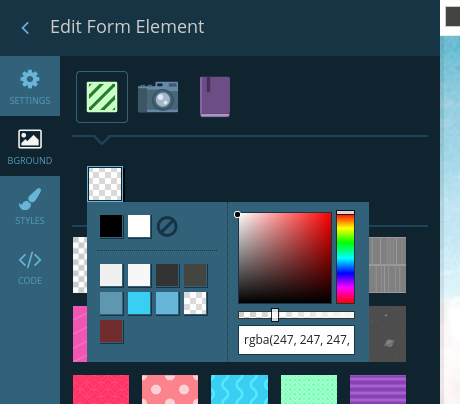460x404 pixels.
Task: Switch to the BGROUND tab
Action: (30, 146)
